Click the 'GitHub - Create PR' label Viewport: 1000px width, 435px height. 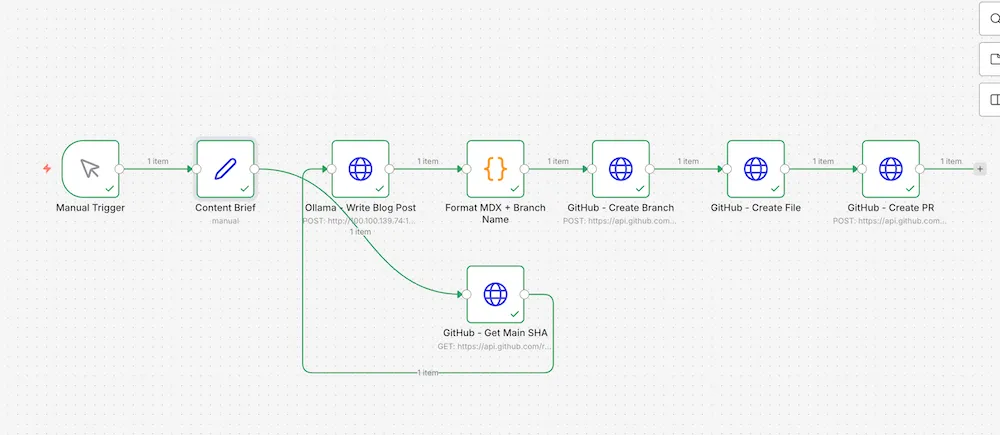pyautogui.click(x=891, y=207)
